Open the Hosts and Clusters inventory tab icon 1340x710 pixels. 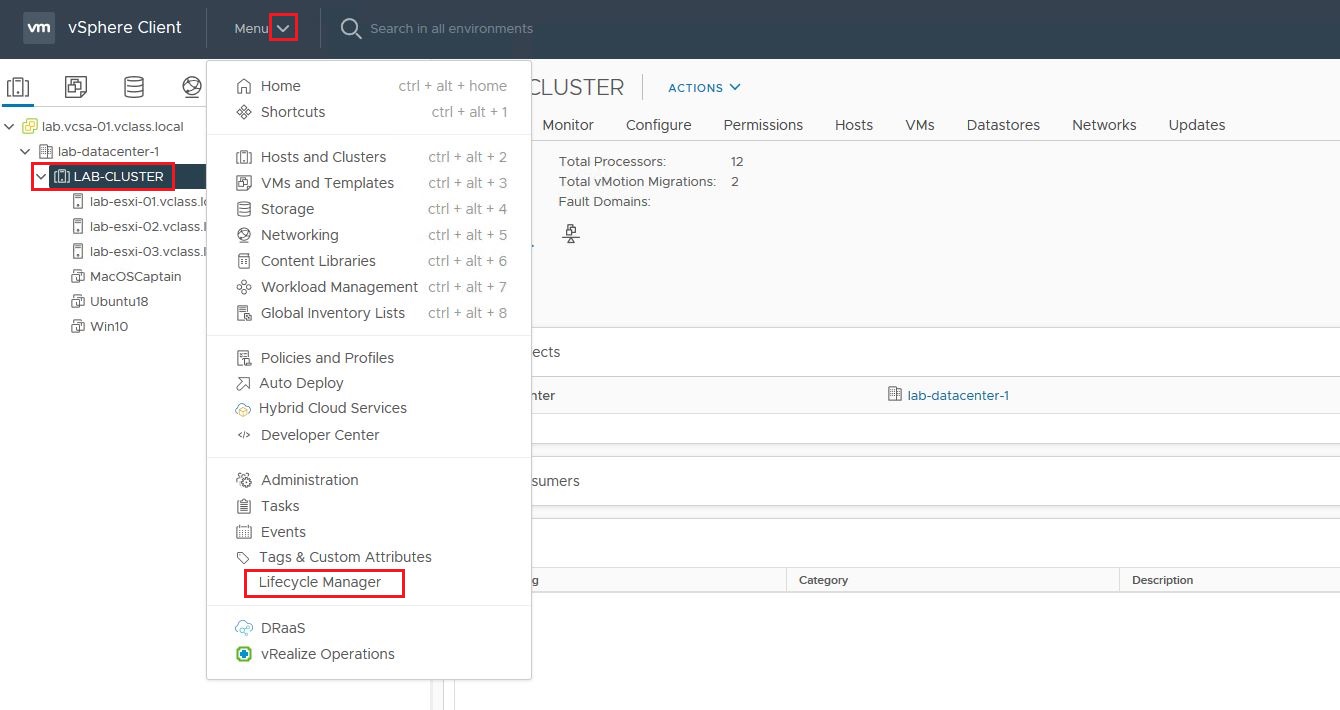pos(18,87)
